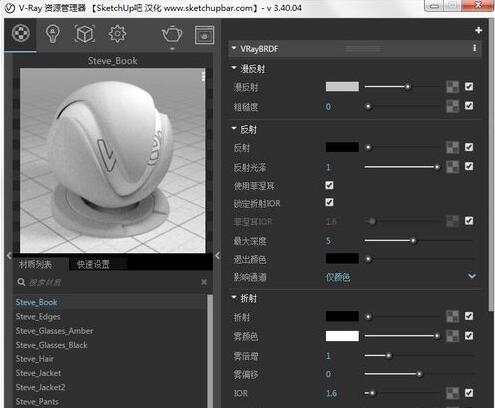Viewport: 495px width, 408px height.
Task: Click texture map slot for 反射
Action: coord(452,147)
